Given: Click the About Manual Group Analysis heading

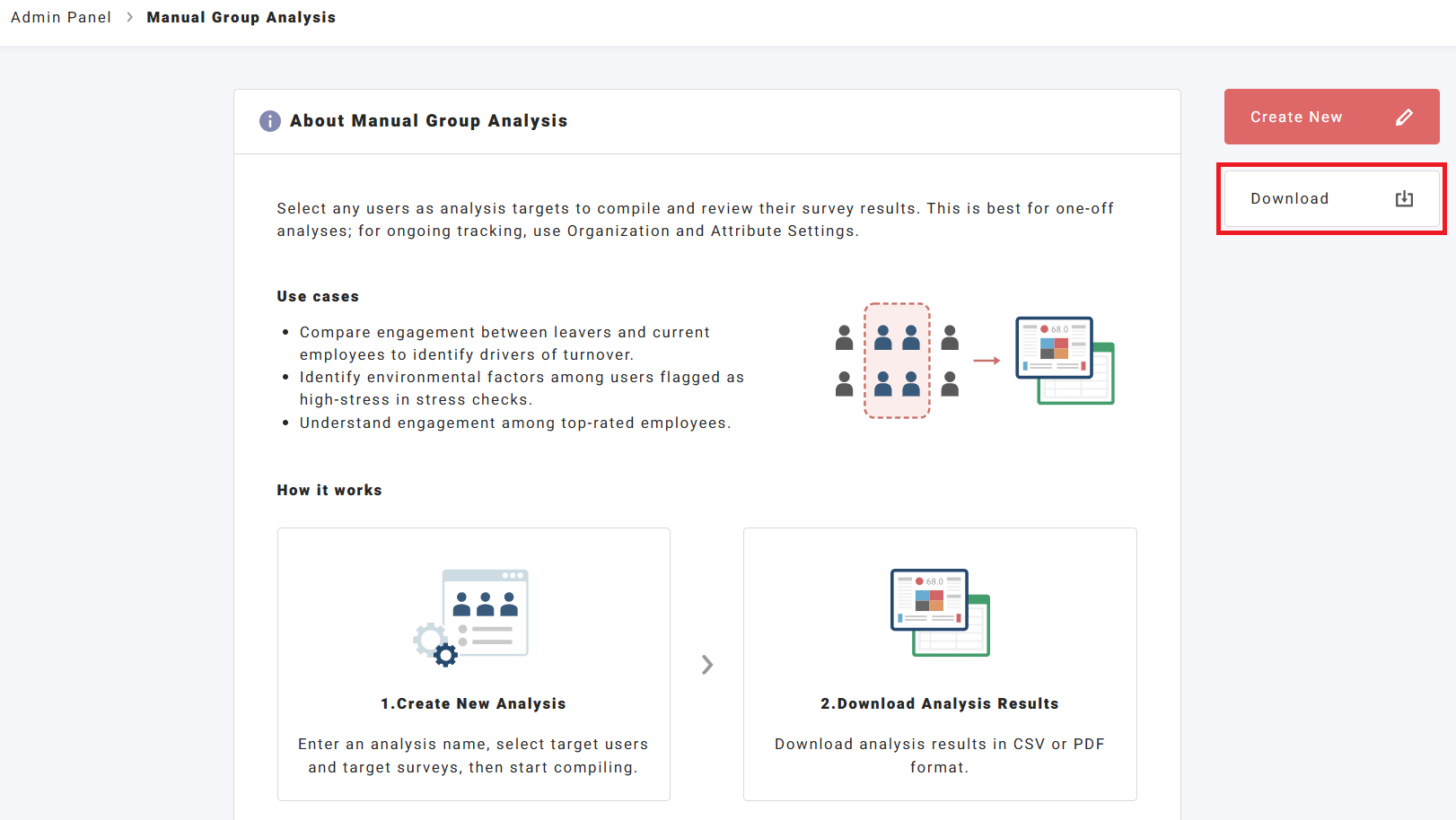Looking at the screenshot, I should [x=428, y=121].
